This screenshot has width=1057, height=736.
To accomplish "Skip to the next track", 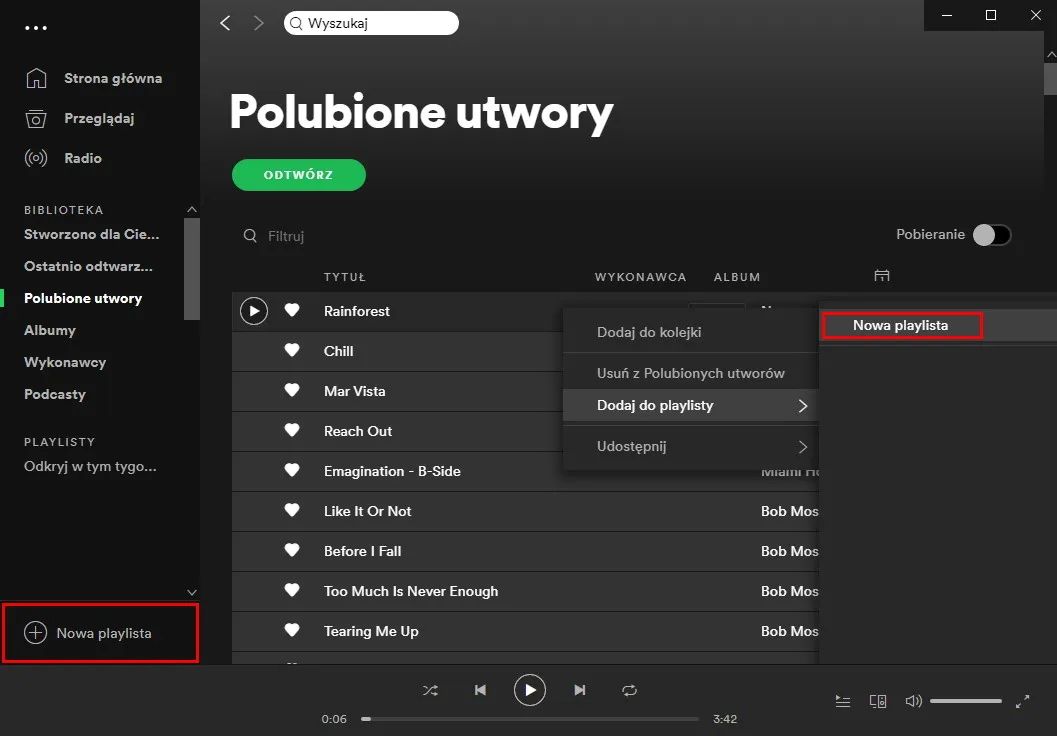I will pos(580,690).
